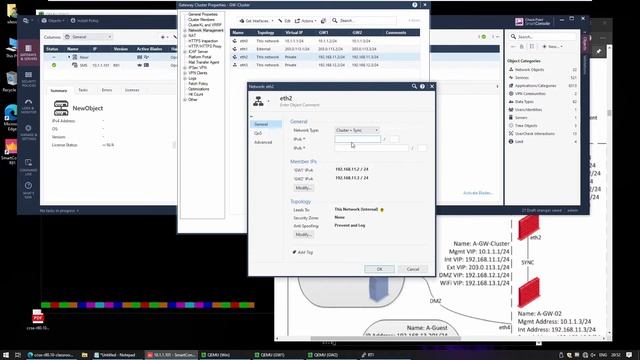Click the eth2 network object icon
The height and width of the screenshot is (360, 640).
click(x=258, y=101)
